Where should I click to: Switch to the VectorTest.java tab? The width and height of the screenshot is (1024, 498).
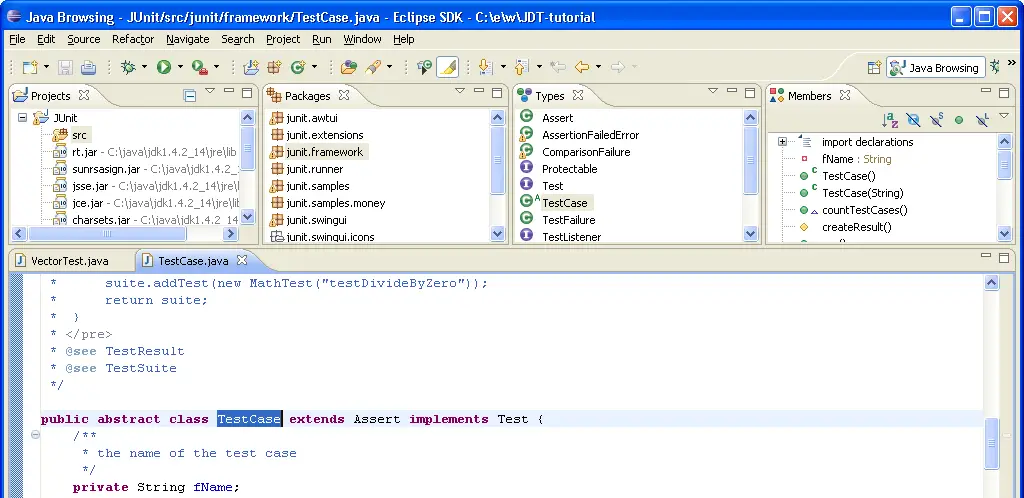click(x=69, y=261)
